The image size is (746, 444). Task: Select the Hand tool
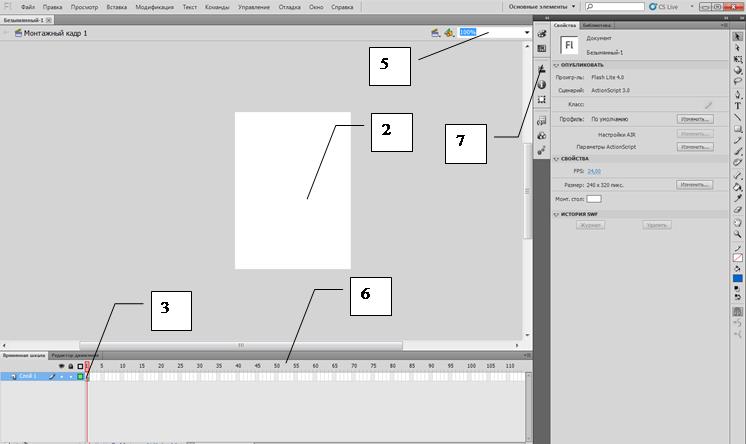[x=737, y=223]
